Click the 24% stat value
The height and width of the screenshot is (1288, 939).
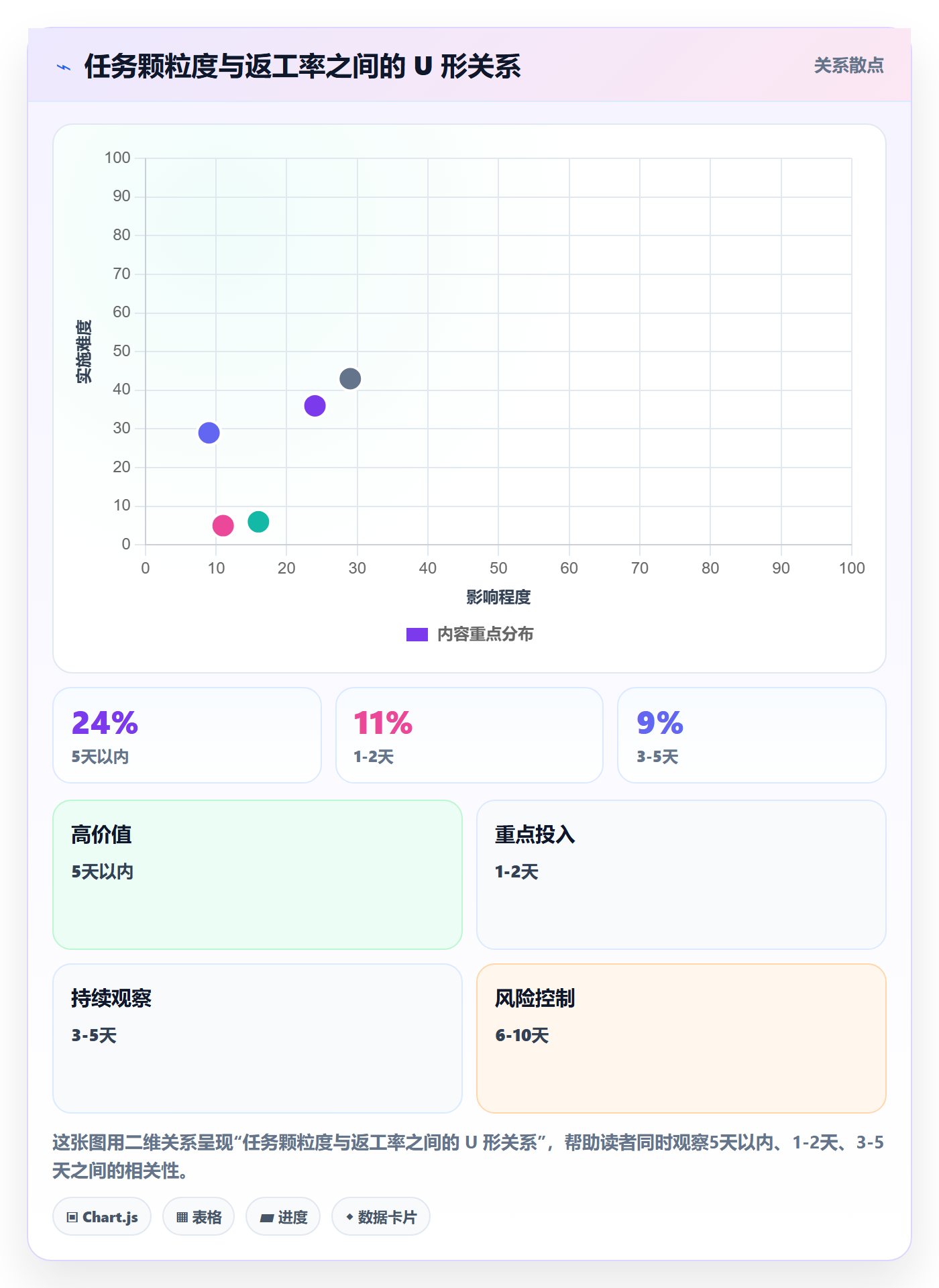pyautogui.click(x=105, y=723)
